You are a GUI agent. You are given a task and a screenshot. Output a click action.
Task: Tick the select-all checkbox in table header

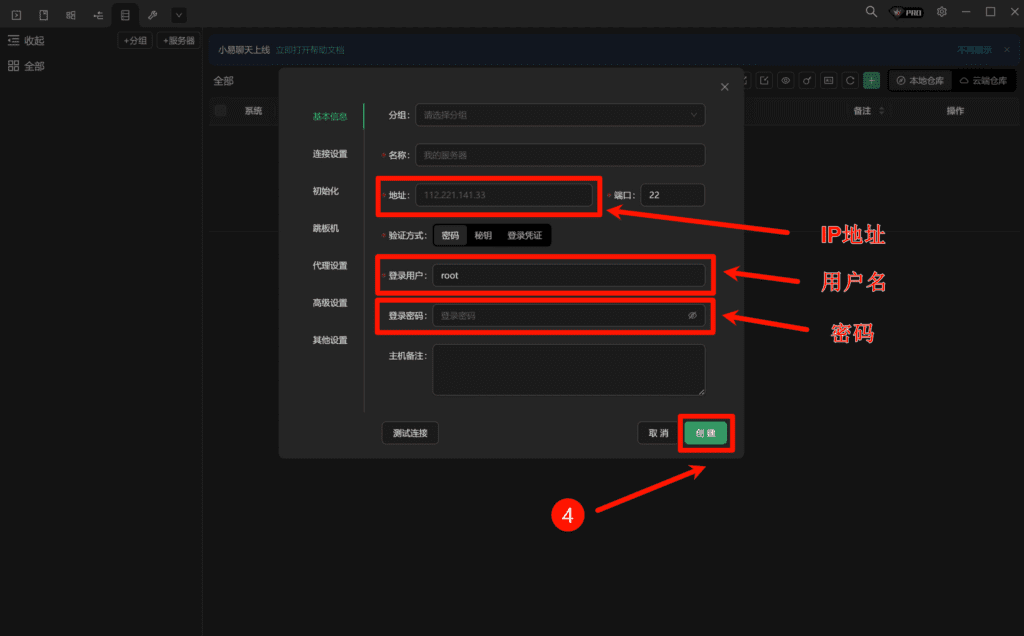pyautogui.click(x=221, y=111)
